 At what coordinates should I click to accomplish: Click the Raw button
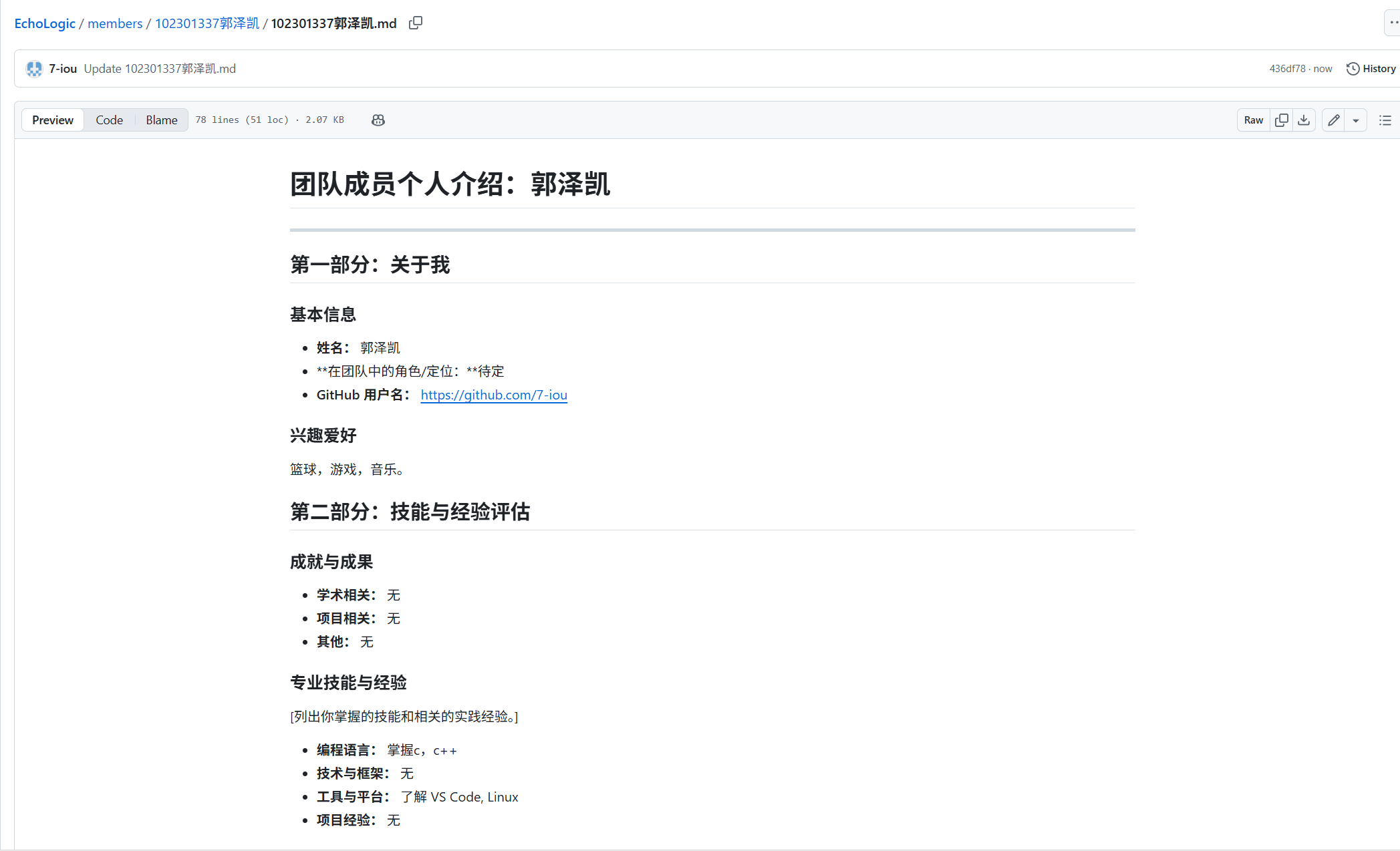click(1253, 120)
